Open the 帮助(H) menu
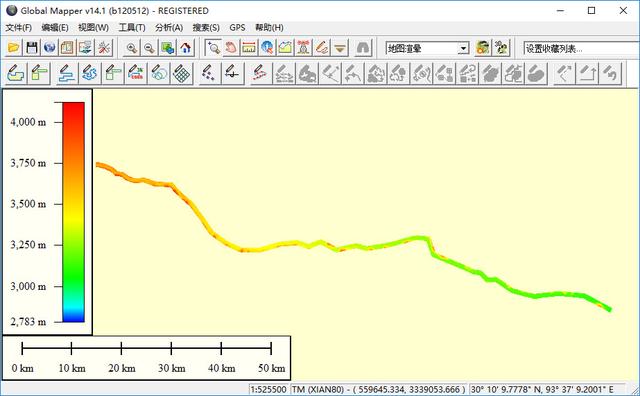Viewport: 640px width, 396px height. point(269,27)
